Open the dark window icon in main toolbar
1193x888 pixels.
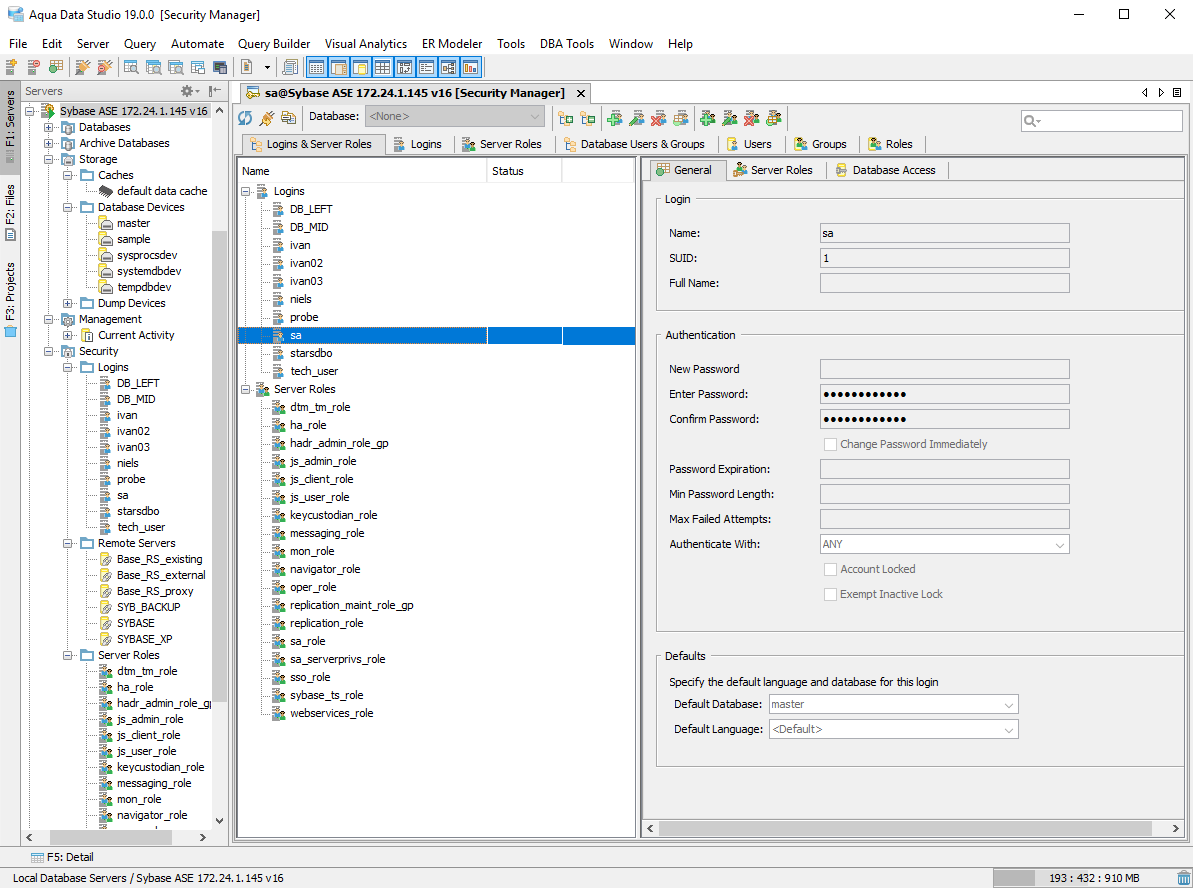click(220, 68)
